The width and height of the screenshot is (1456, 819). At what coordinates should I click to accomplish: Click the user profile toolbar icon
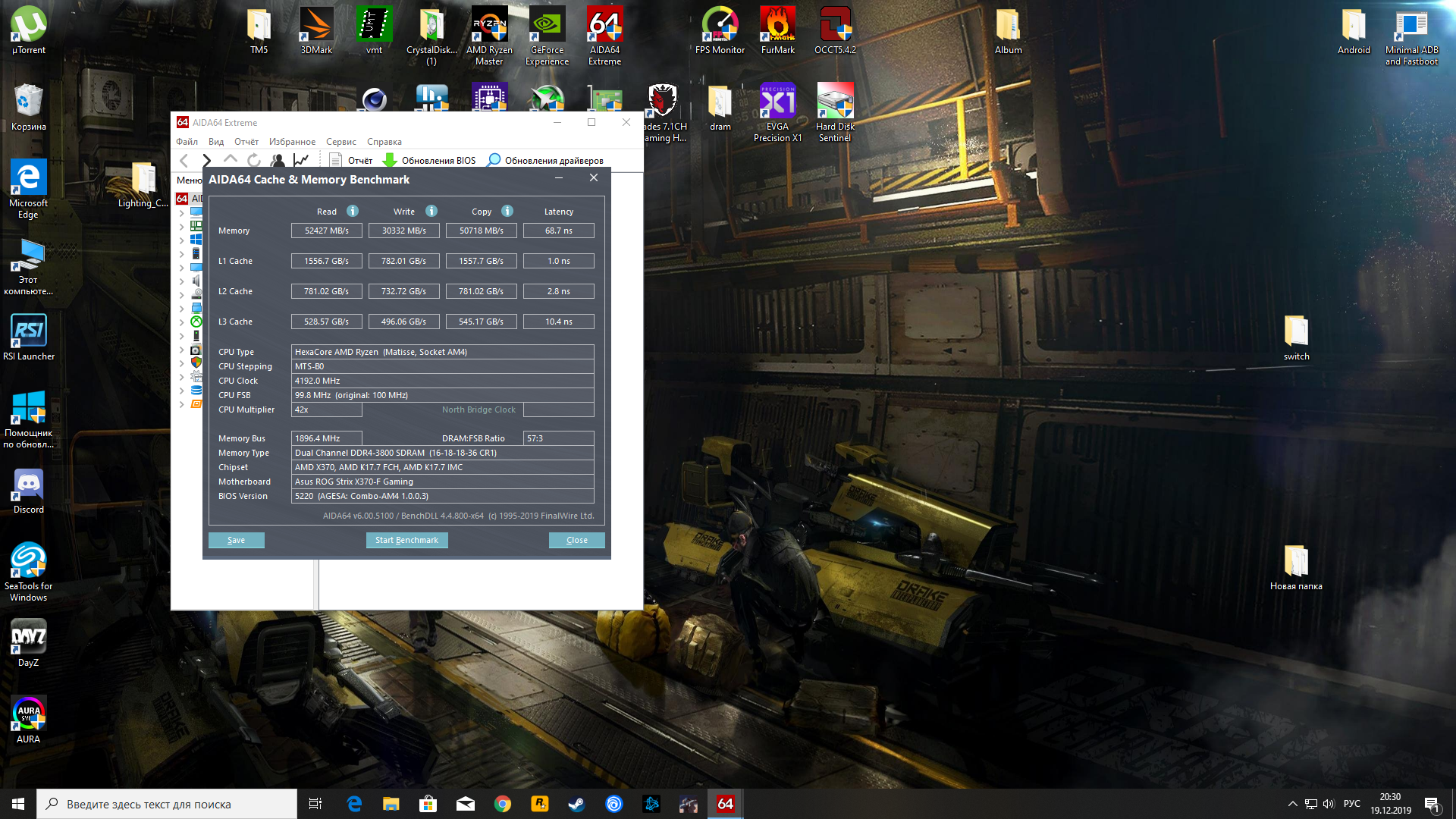click(278, 160)
